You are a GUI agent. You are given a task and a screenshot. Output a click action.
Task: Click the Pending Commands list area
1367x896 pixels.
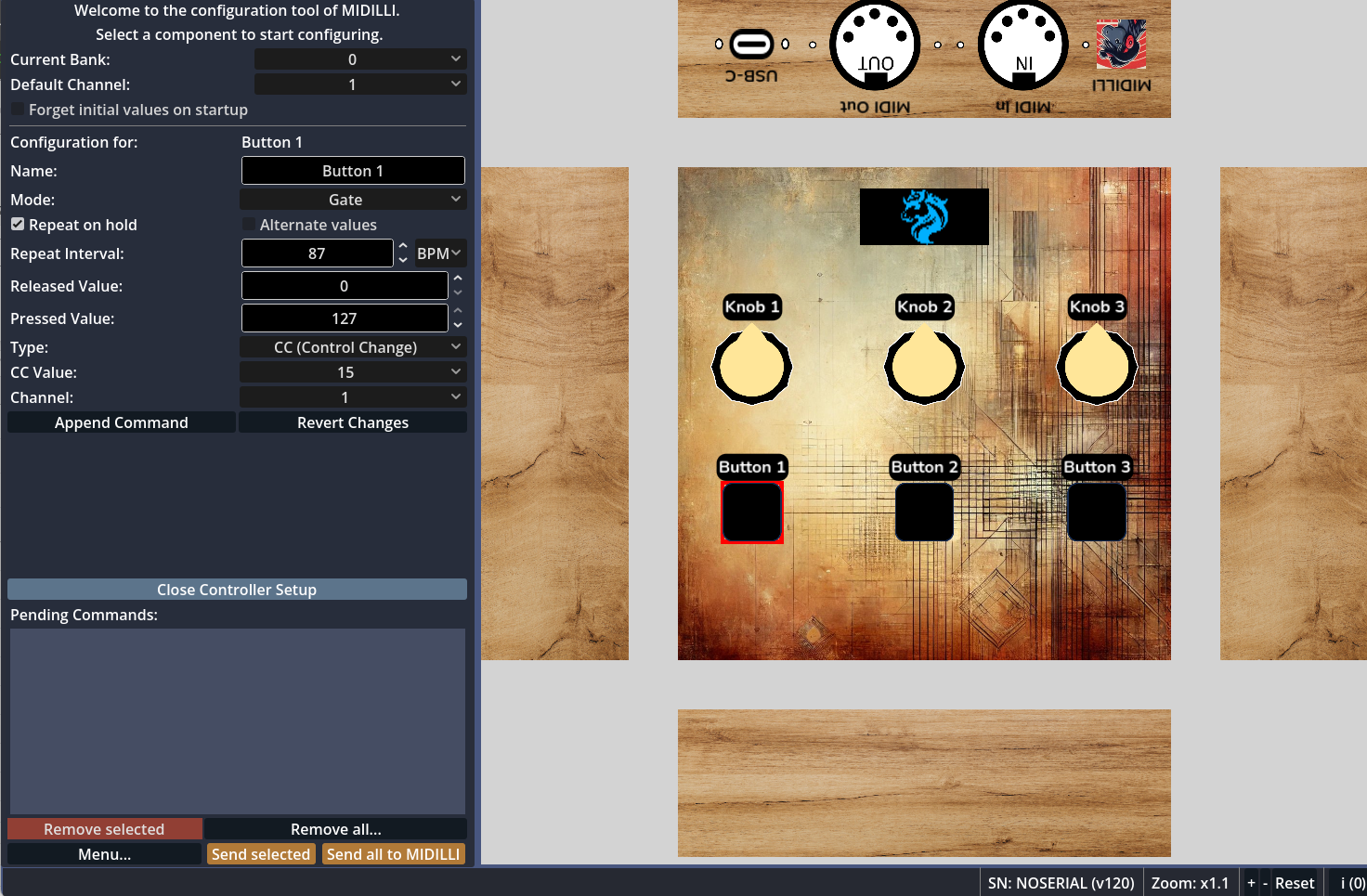[x=238, y=721]
